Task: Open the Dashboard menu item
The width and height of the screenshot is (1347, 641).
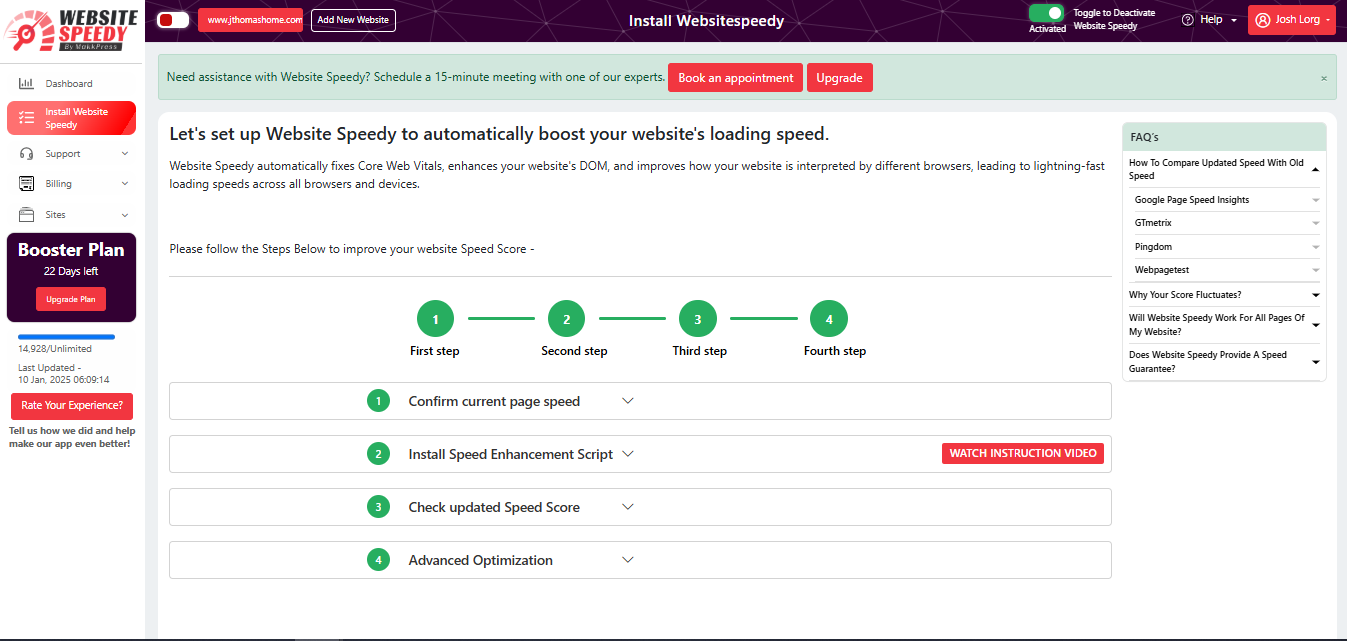Action: point(68,83)
